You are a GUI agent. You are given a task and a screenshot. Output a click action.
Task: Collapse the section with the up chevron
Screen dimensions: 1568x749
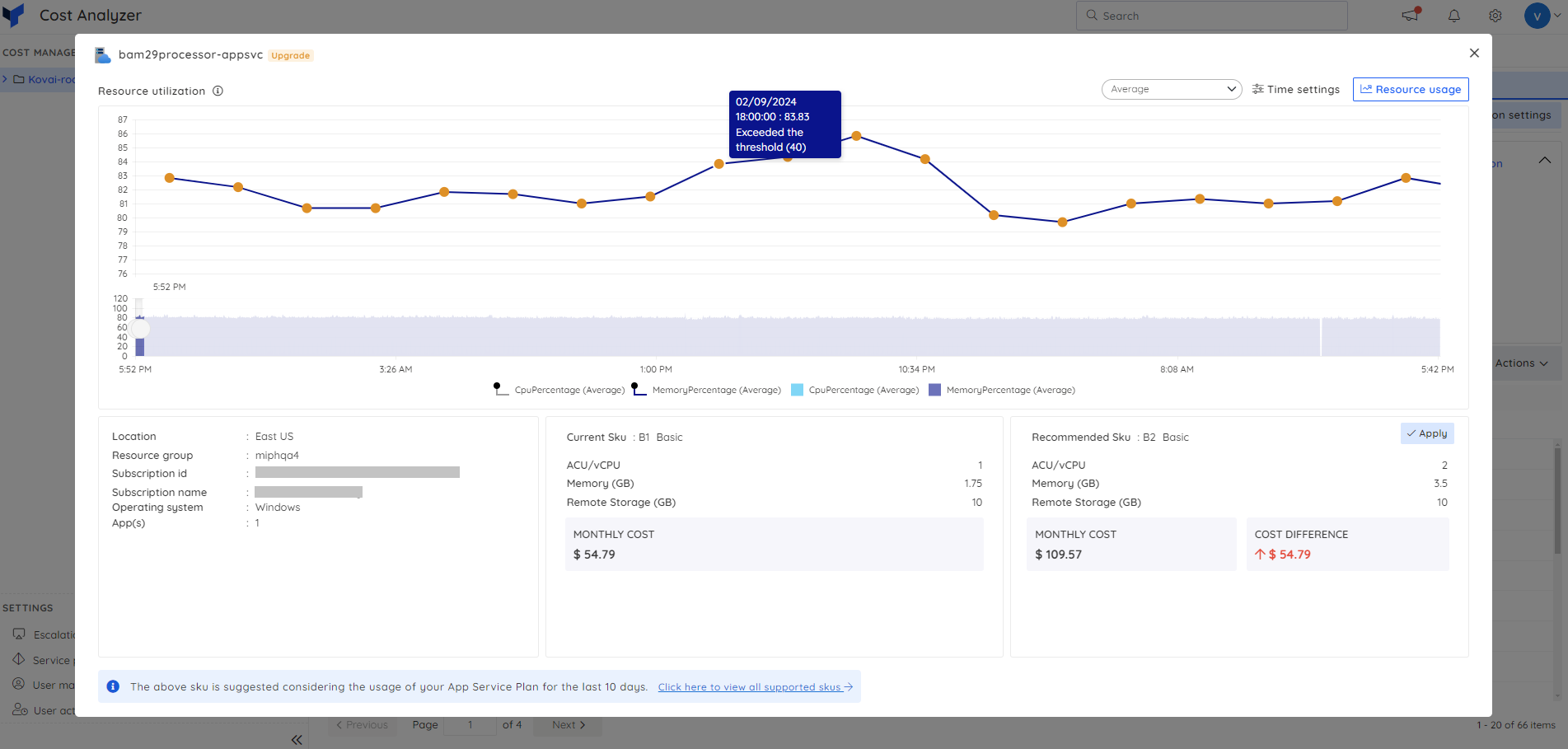pyautogui.click(x=1545, y=160)
